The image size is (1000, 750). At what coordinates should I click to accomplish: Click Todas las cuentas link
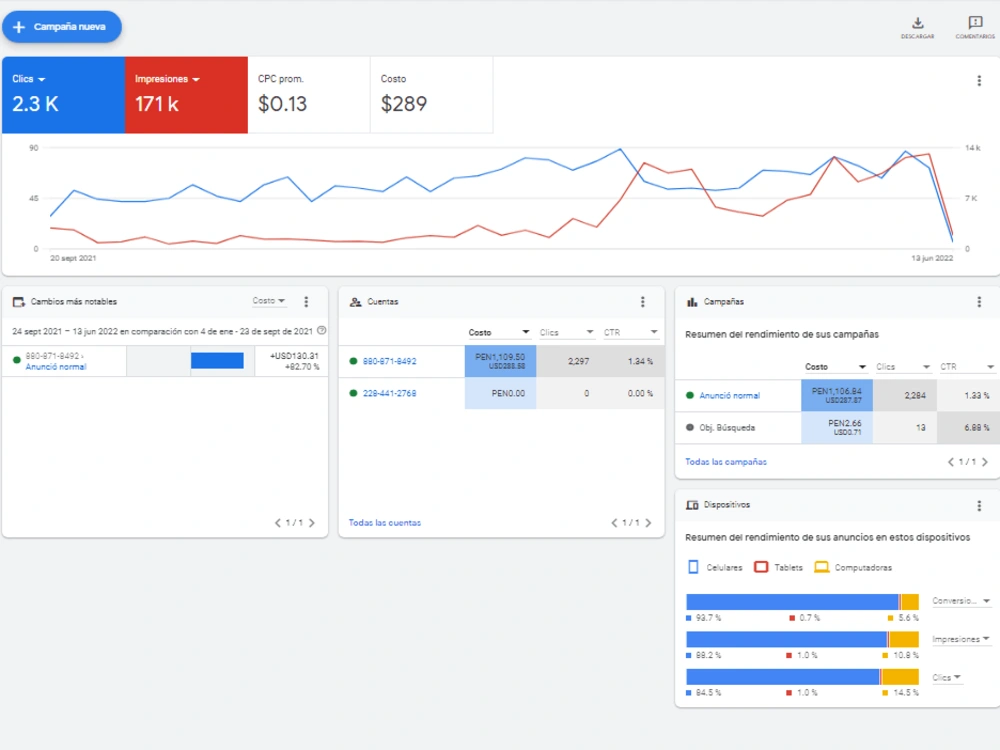point(385,523)
